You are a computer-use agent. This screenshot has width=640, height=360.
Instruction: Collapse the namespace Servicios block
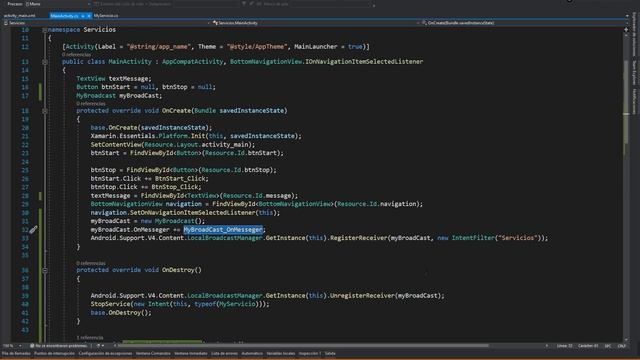click(x=44, y=30)
